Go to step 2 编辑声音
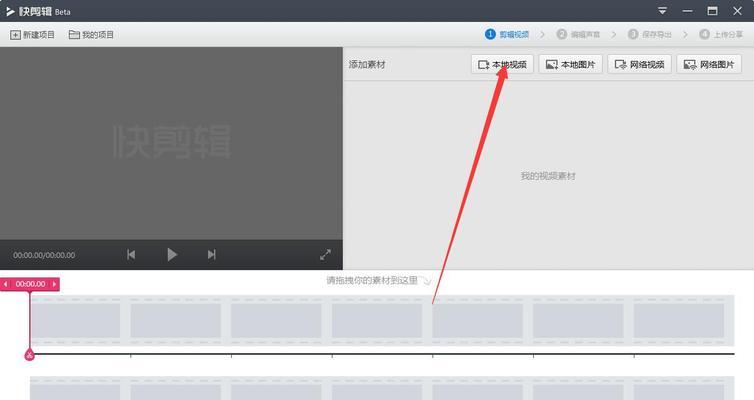This screenshot has width=754, height=400. (x=578, y=35)
